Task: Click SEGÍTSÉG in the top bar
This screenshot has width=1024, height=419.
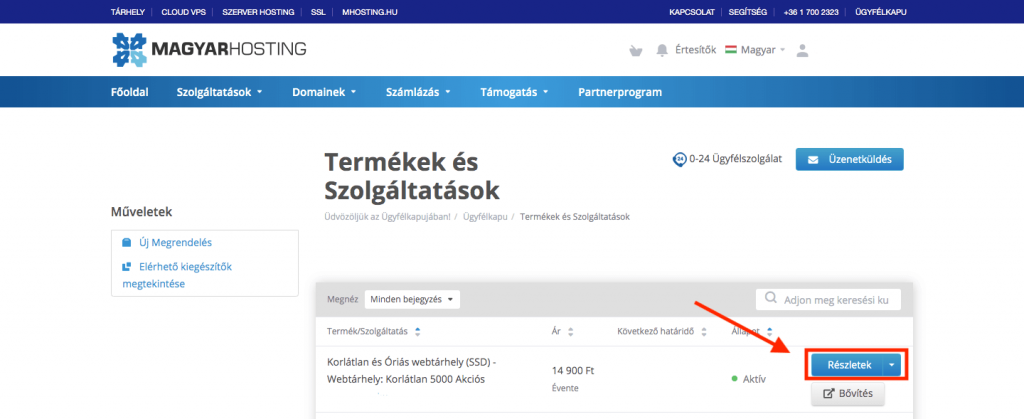Action: coord(748,12)
